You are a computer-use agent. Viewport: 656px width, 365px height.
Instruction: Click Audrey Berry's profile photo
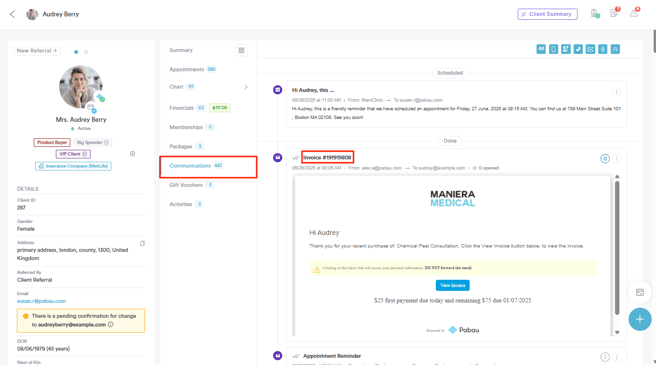tap(80, 87)
